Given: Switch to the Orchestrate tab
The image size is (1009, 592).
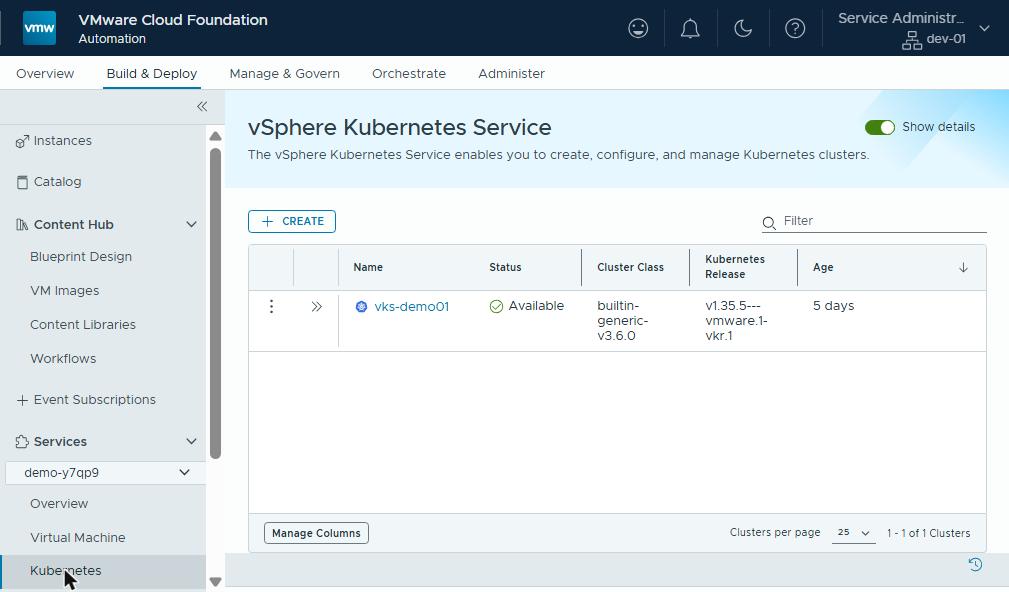Looking at the screenshot, I should 409,73.
